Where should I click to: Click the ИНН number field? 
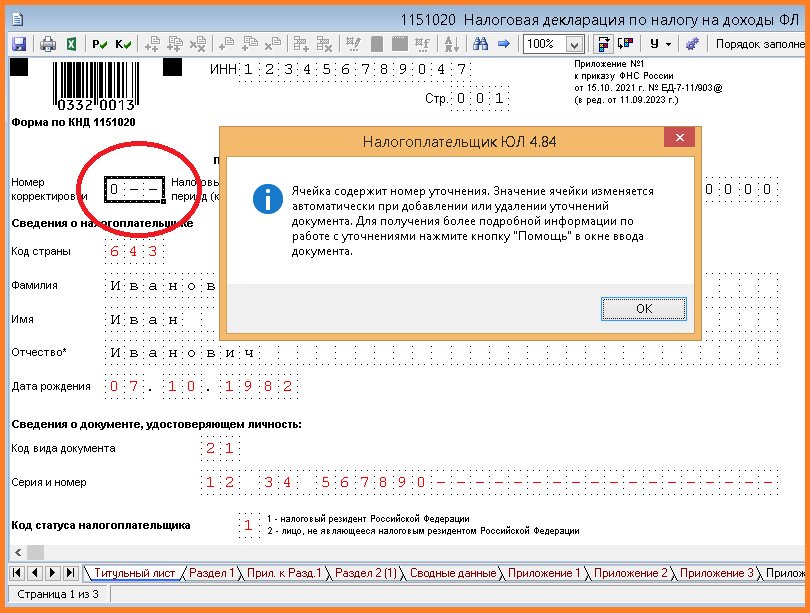[355, 69]
